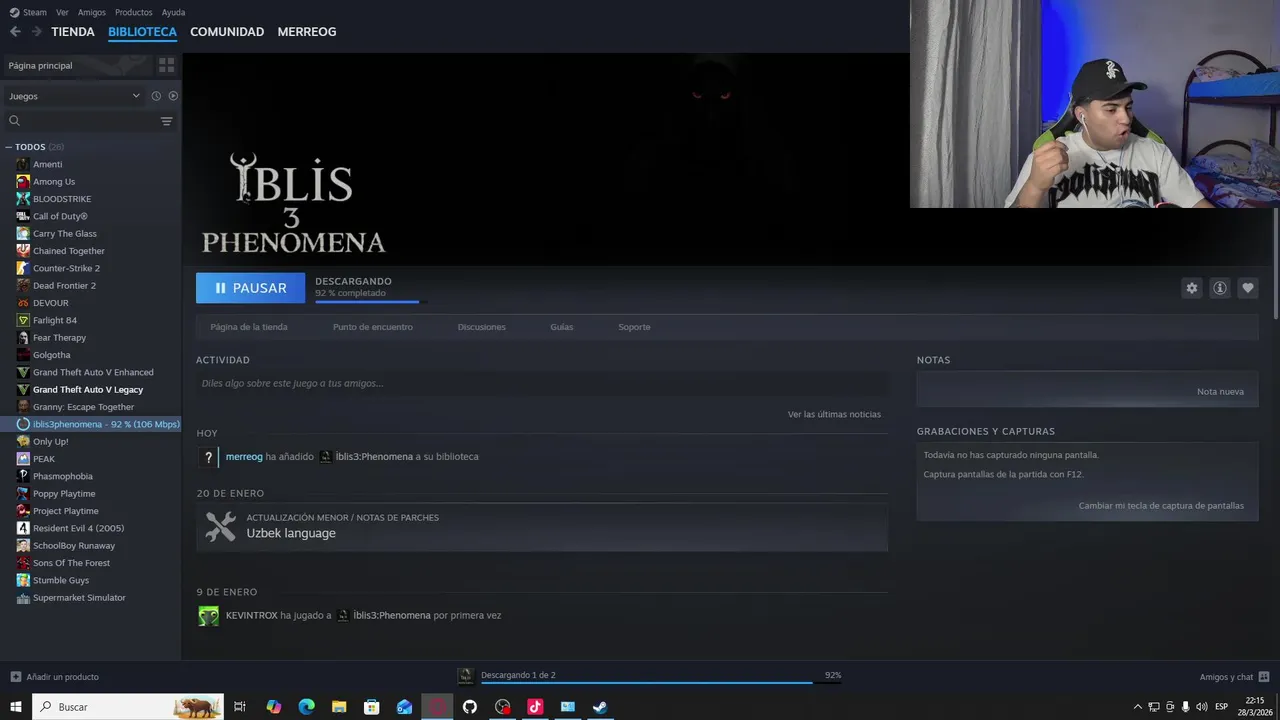The height and width of the screenshot is (720, 1280).
Task: Open the Windows Start menu
Action: pyautogui.click(x=15, y=707)
